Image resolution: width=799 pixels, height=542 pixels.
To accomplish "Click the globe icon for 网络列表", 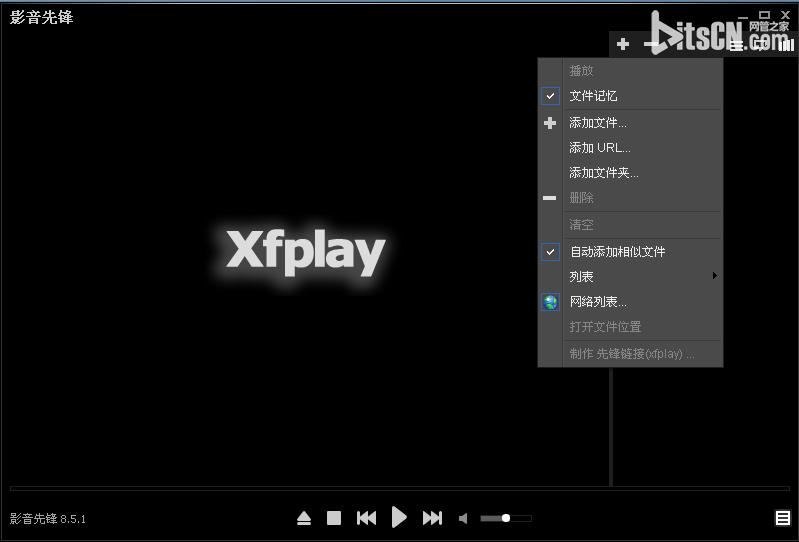I will click(550, 302).
